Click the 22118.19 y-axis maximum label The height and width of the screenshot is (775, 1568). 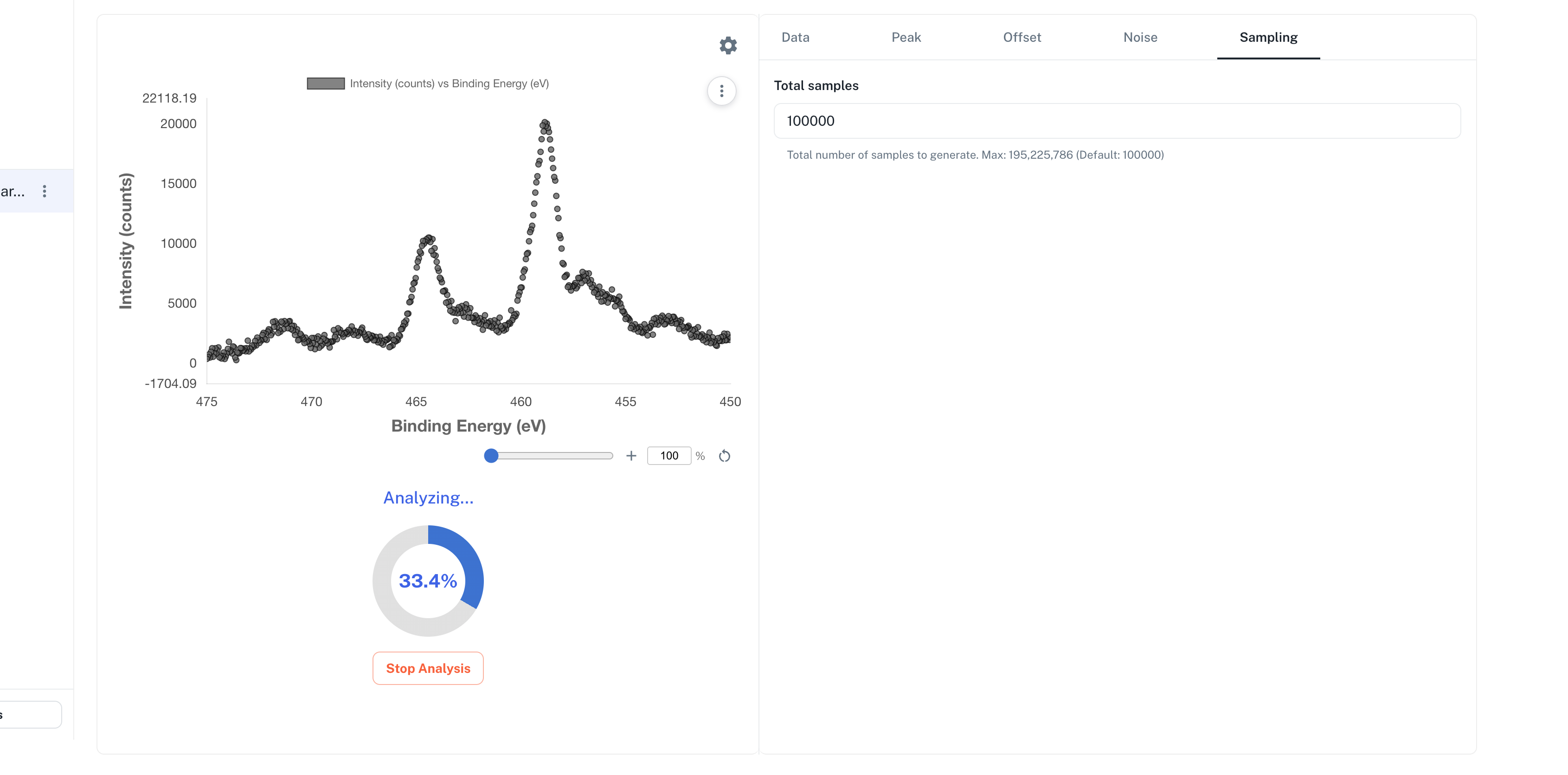coord(169,98)
